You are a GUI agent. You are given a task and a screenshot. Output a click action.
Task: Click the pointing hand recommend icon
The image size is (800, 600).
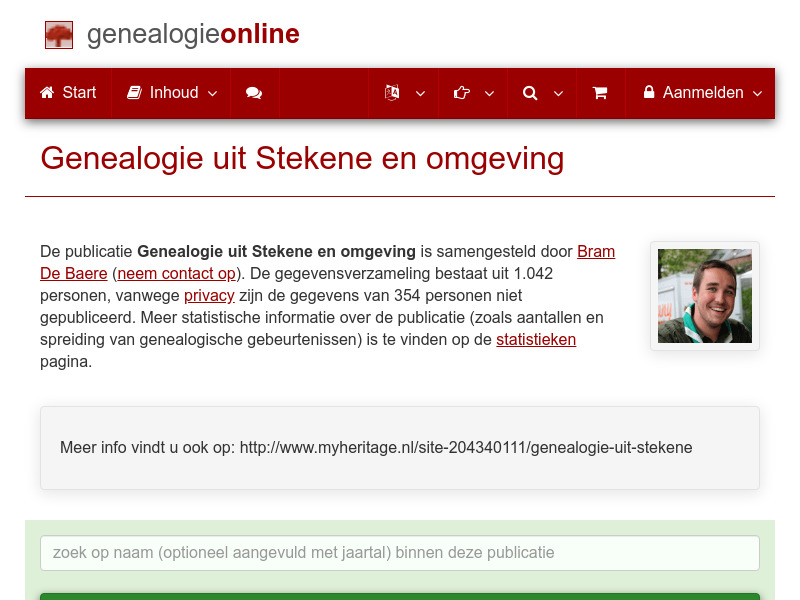(x=460, y=92)
